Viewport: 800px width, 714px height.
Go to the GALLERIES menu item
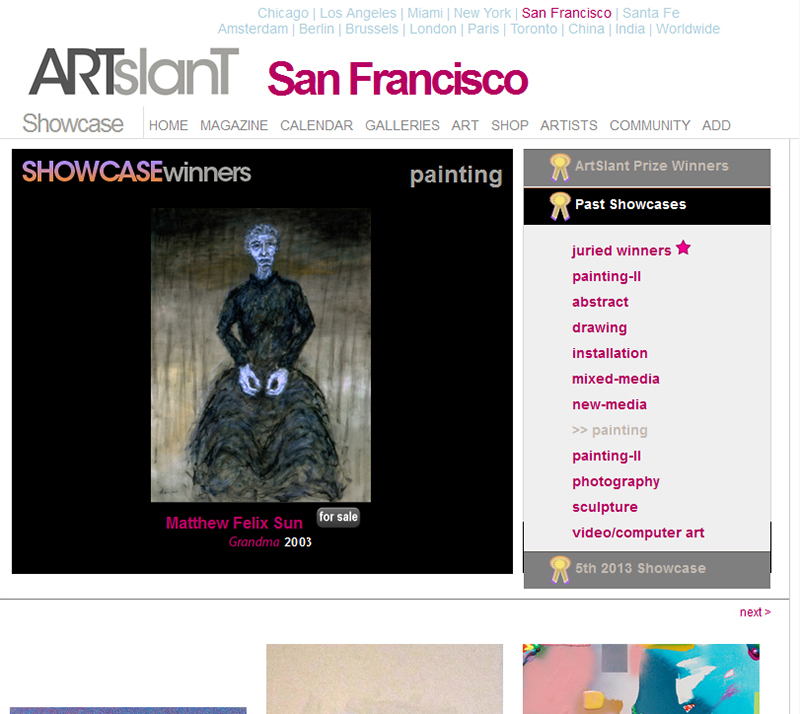click(402, 125)
